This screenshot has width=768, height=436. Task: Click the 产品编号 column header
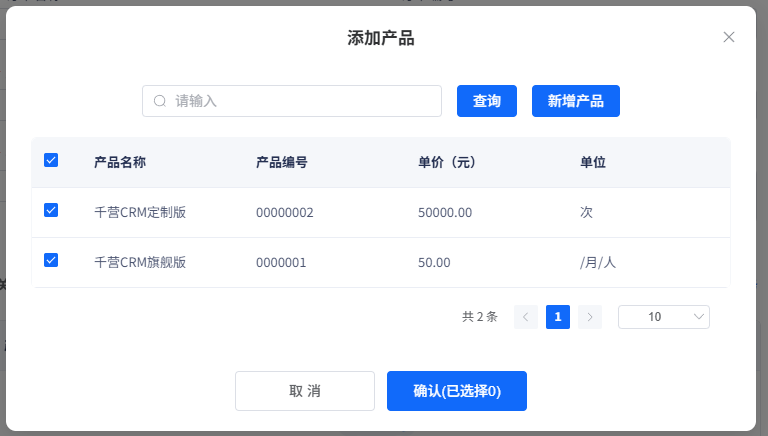[x=281, y=162]
